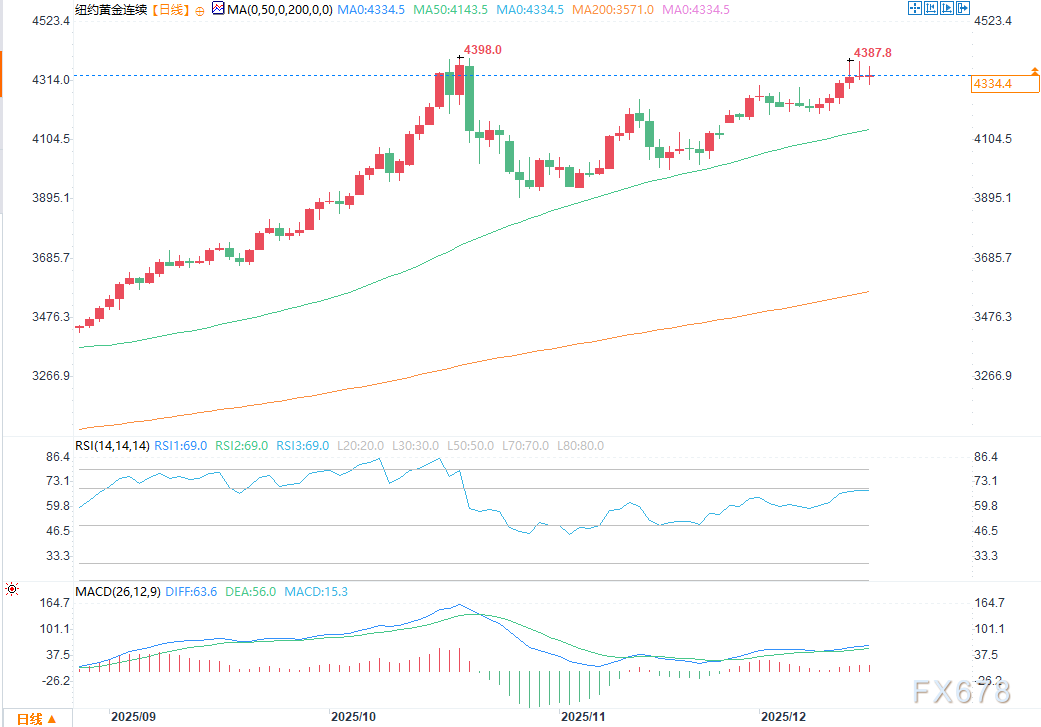Click the 纽约黄金连续 chart title
The height and width of the screenshot is (727, 1041).
109,9
